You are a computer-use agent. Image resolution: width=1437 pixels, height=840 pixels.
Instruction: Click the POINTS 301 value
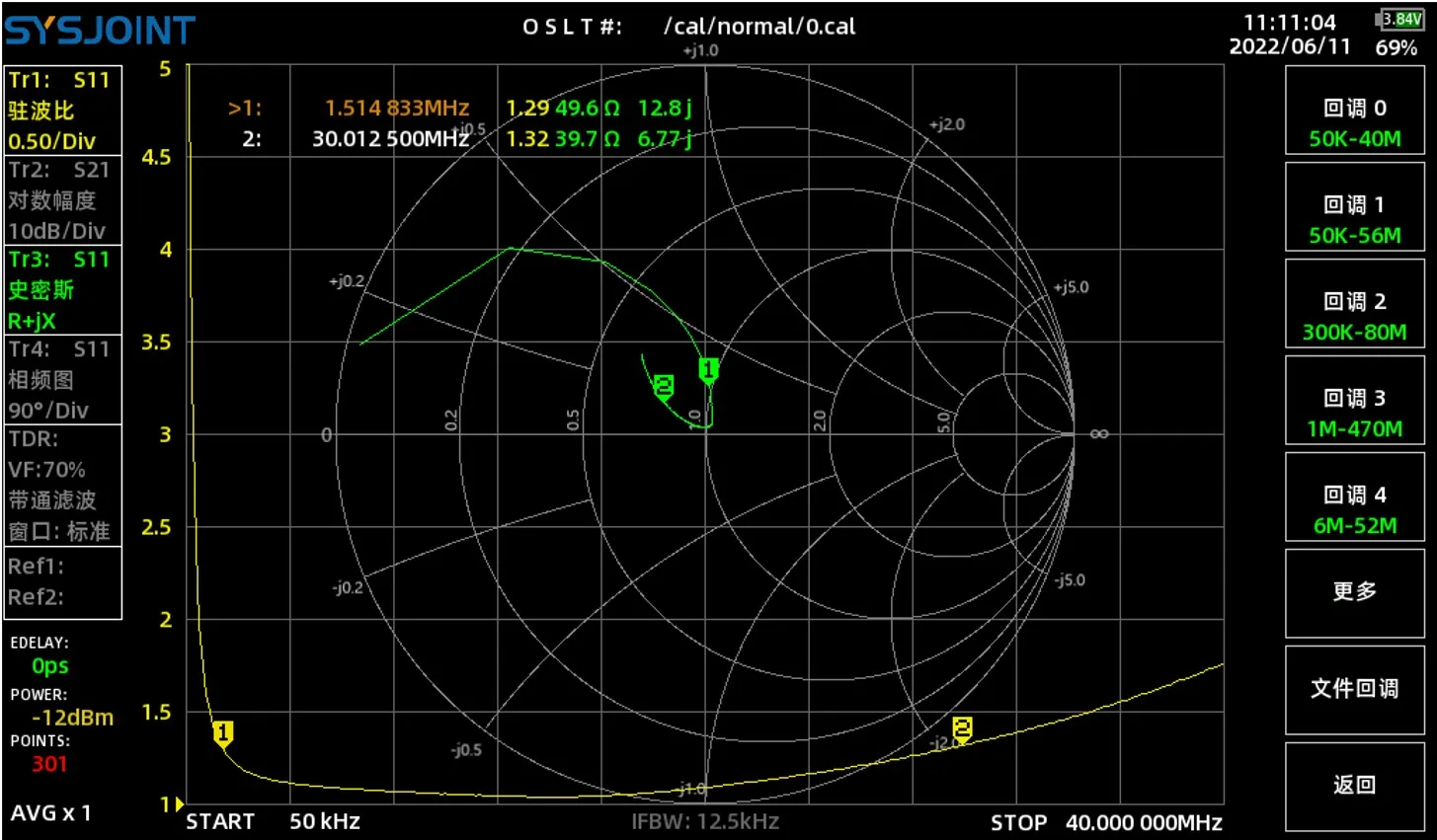pos(49,763)
